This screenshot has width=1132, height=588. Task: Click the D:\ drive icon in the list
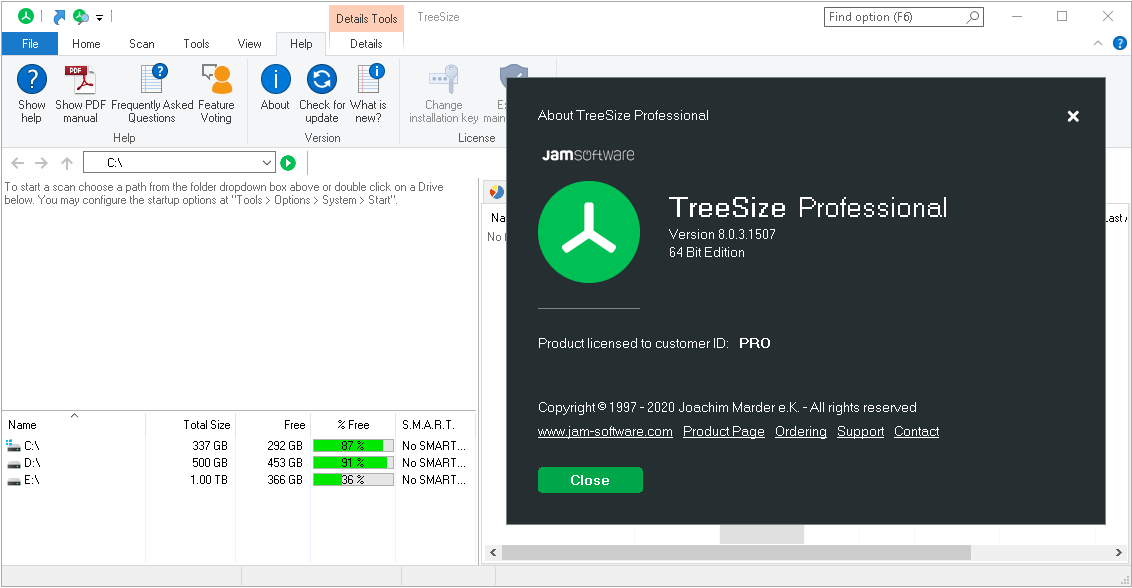point(14,463)
